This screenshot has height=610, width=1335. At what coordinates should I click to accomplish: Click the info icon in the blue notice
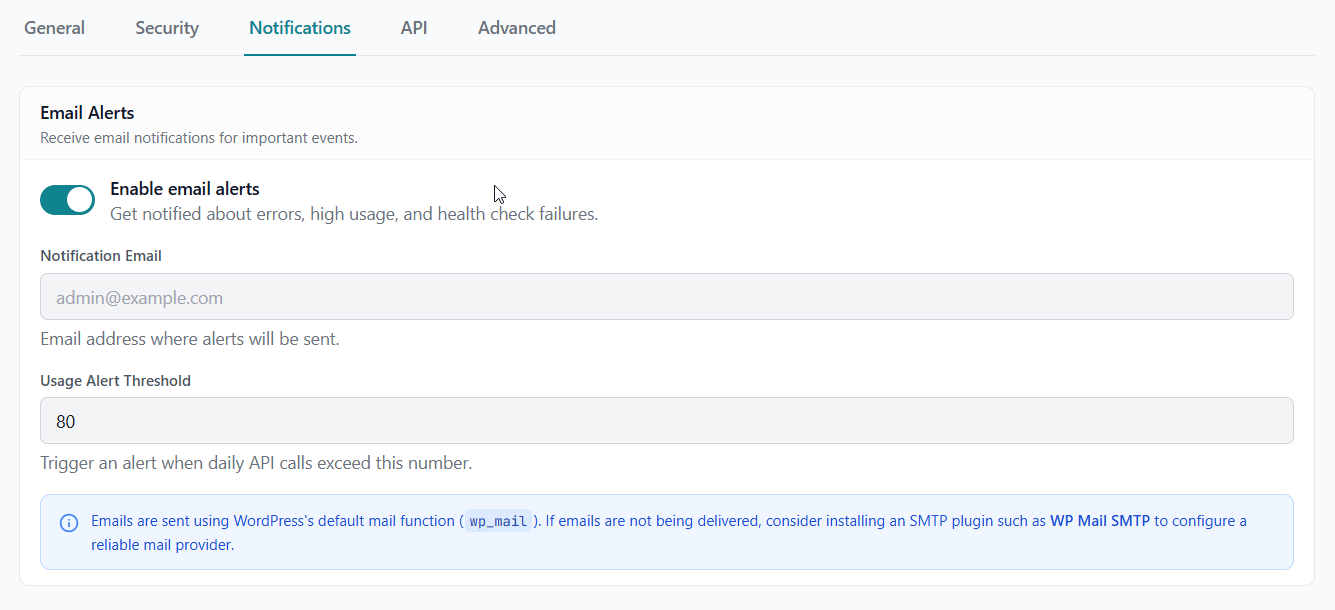pyautogui.click(x=69, y=523)
